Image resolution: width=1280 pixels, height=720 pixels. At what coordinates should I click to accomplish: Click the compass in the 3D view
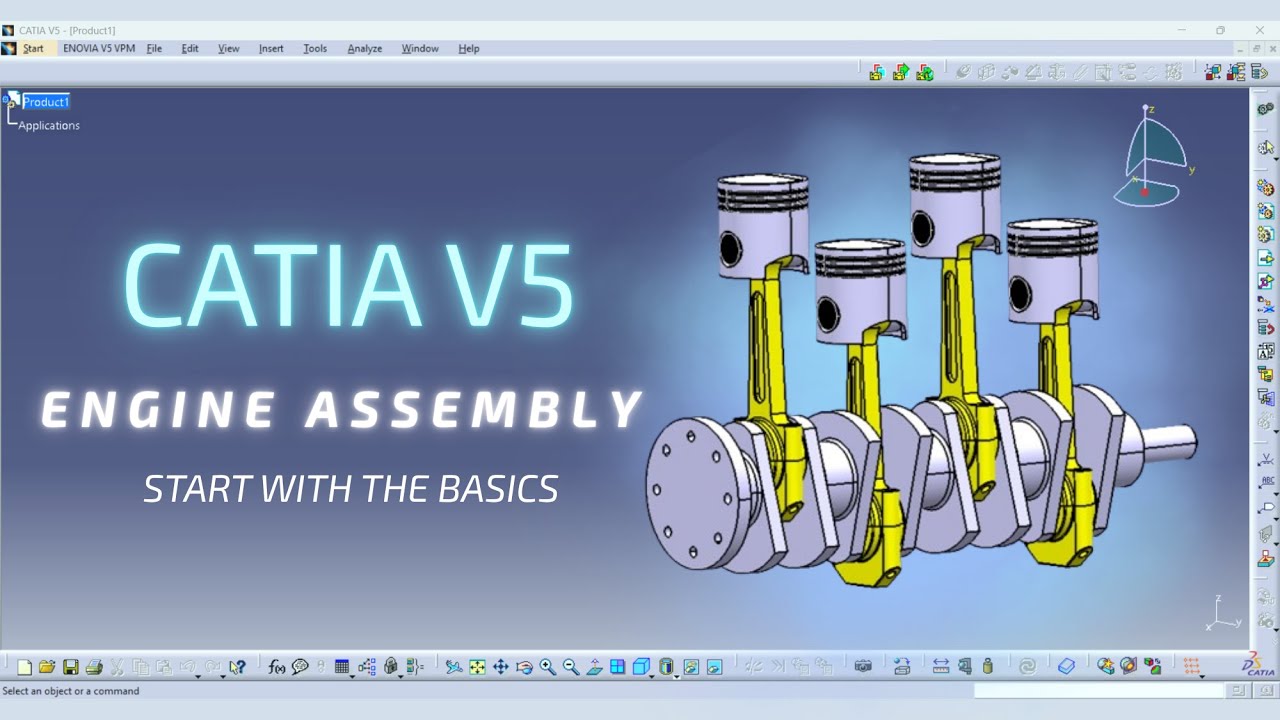pyautogui.click(x=1153, y=157)
